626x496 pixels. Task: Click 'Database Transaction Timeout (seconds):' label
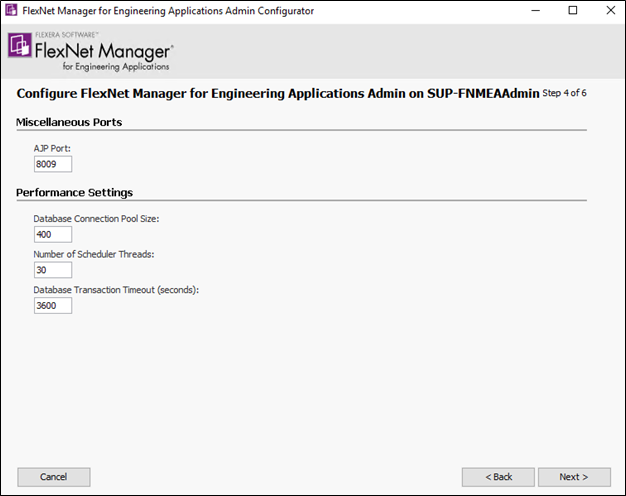pos(116,290)
